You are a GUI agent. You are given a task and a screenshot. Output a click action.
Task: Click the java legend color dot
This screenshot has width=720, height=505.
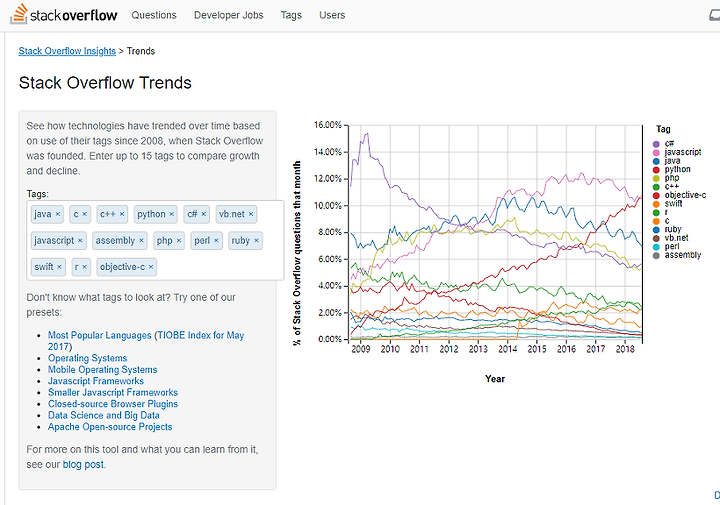point(656,161)
